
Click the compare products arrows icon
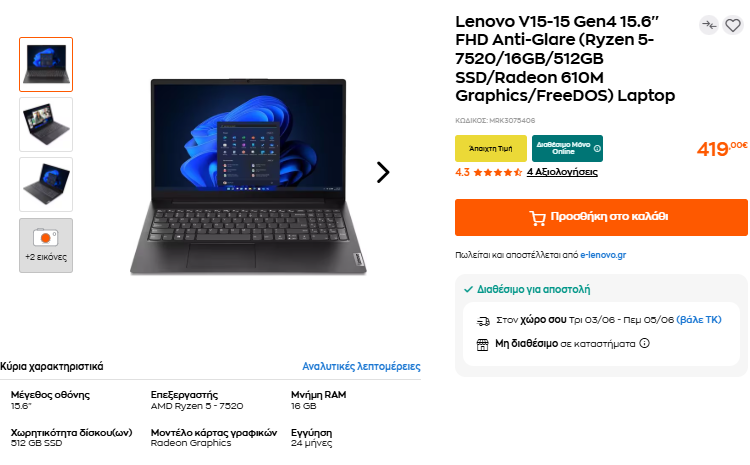(x=709, y=25)
